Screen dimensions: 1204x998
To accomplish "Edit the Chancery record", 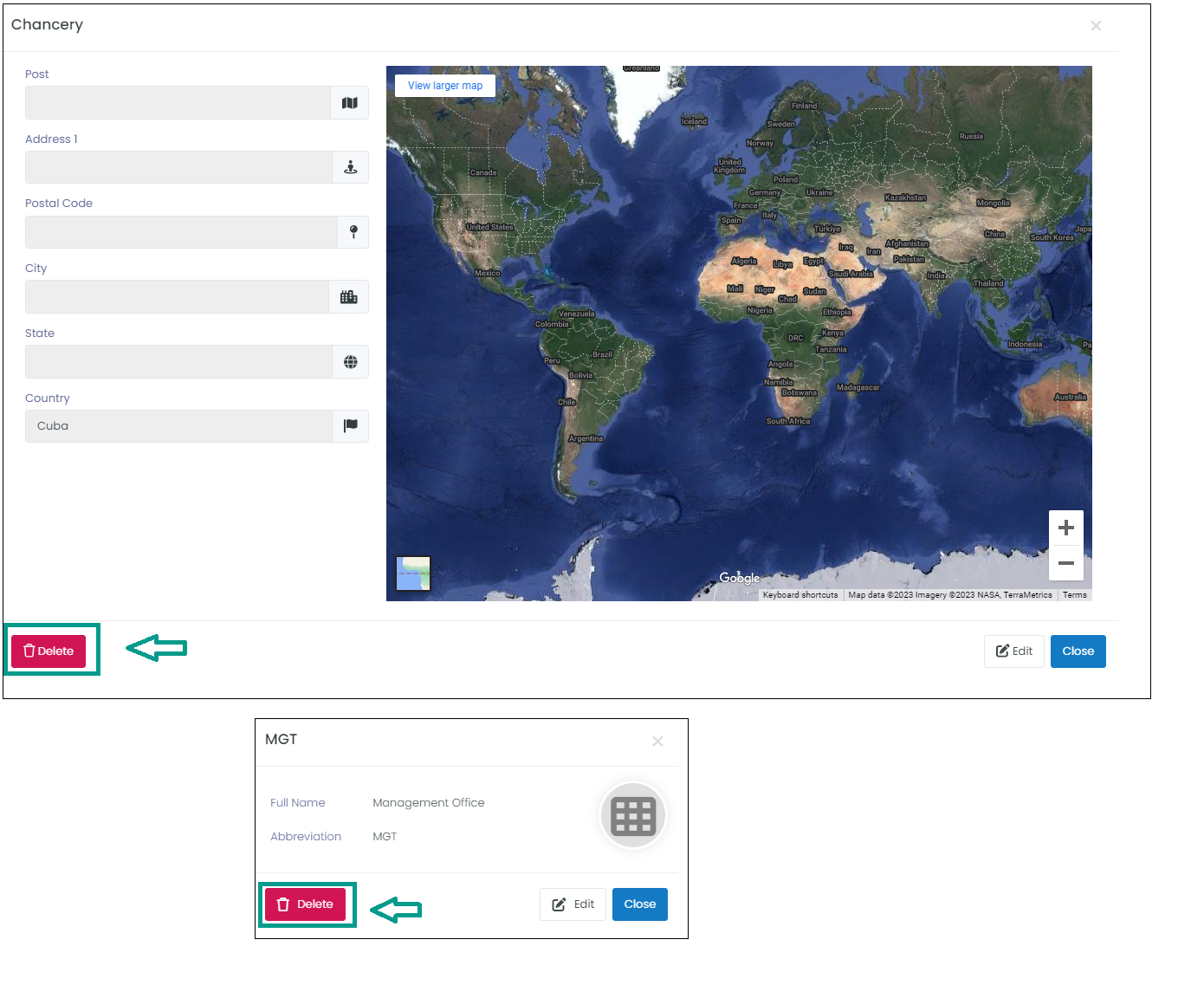I will [1014, 651].
